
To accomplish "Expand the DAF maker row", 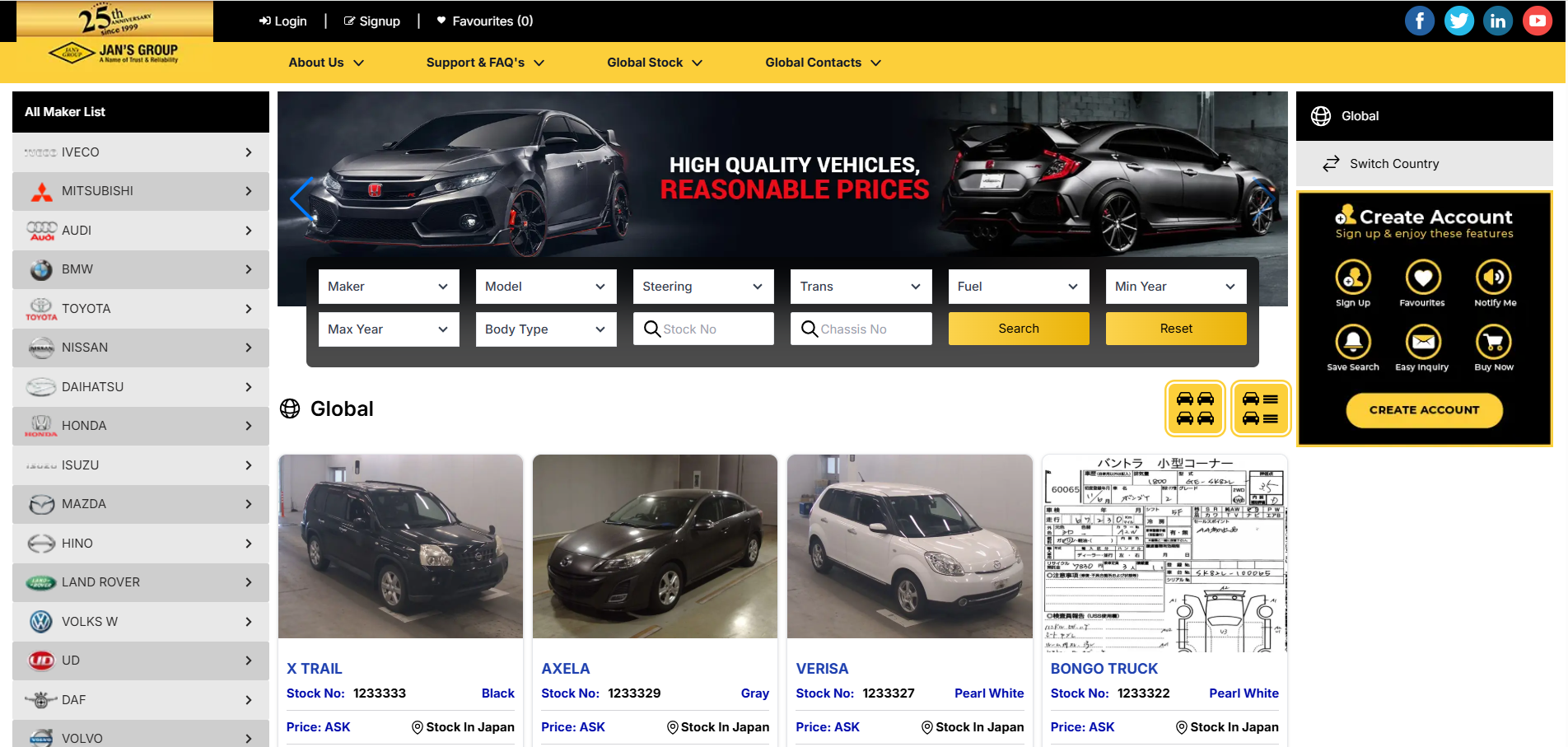I will (x=141, y=700).
